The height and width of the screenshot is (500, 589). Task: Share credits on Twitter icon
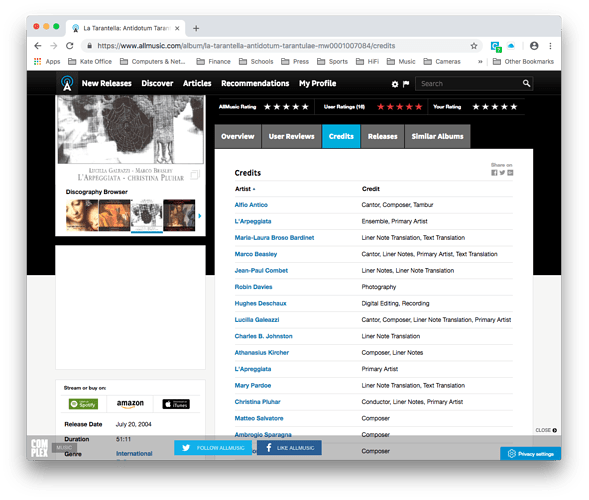(502, 173)
